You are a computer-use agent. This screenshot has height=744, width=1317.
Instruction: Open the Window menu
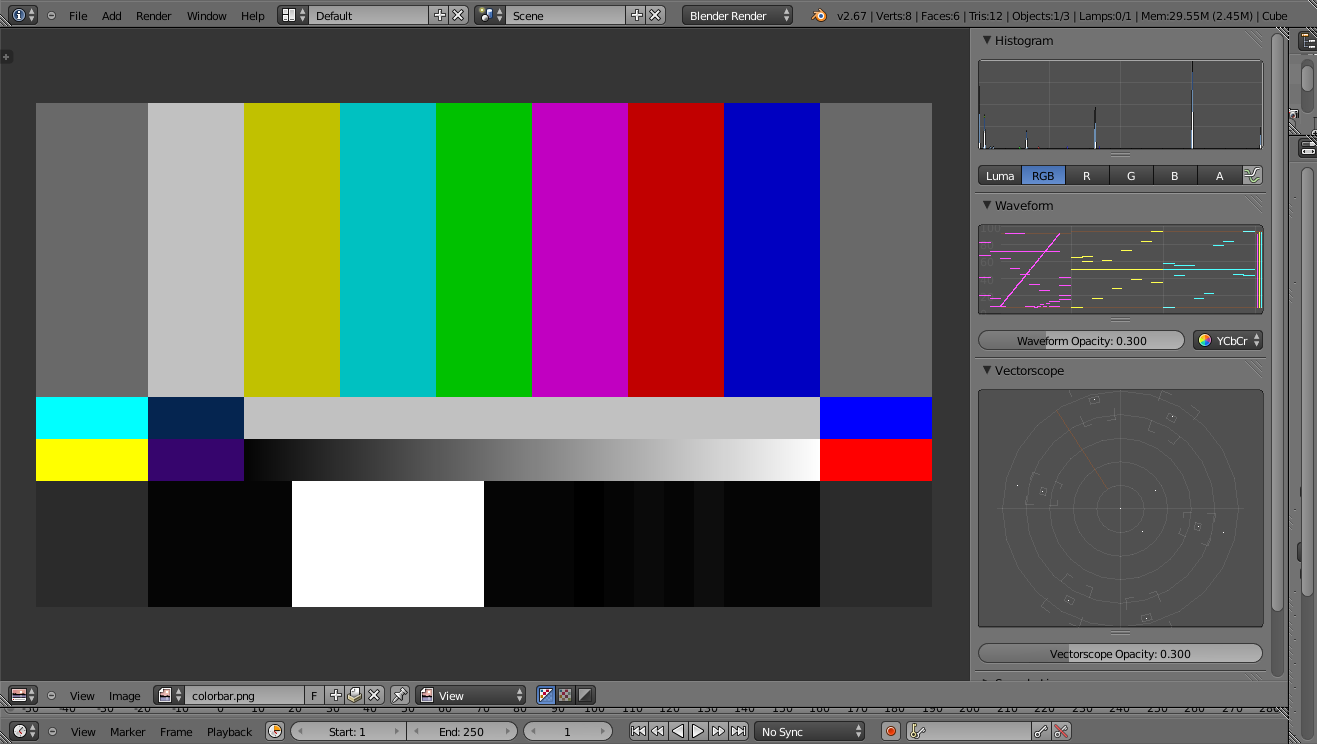tap(207, 16)
